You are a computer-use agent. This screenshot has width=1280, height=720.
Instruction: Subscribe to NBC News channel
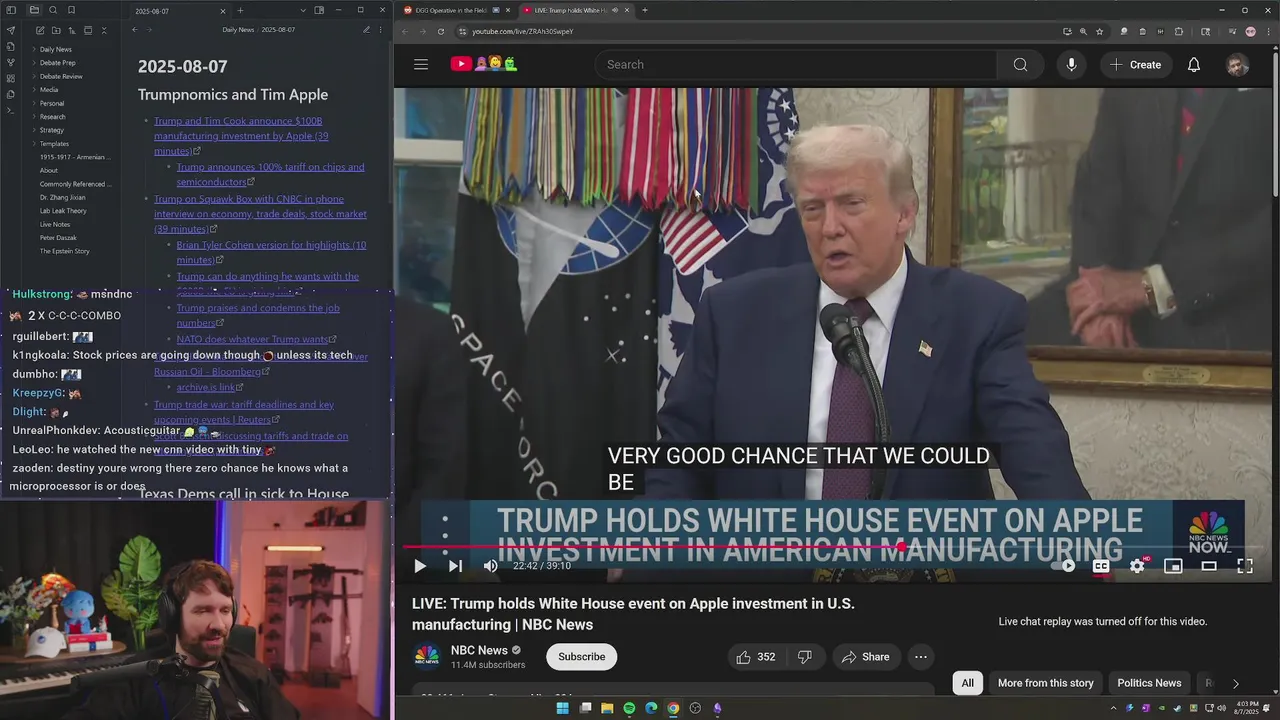tap(581, 657)
